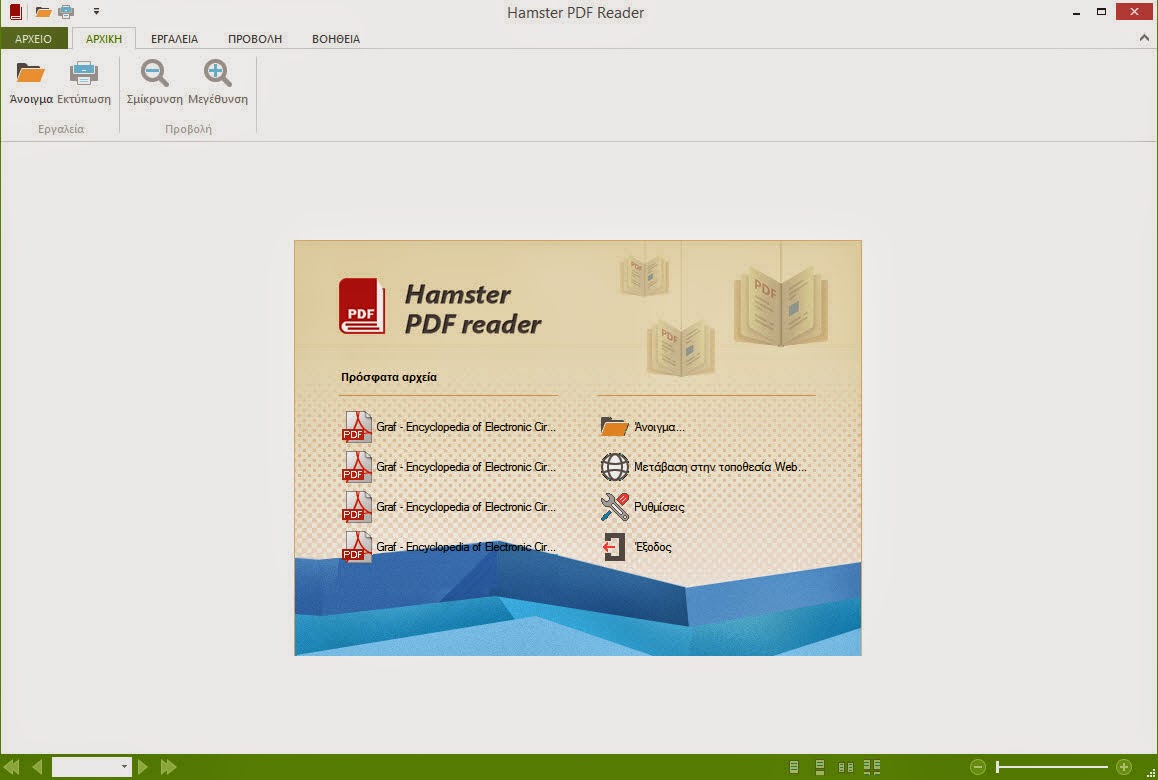1158x780 pixels.
Task: Click the globe icon beside Web link
Action: pyautogui.click(x=614, y=467)
